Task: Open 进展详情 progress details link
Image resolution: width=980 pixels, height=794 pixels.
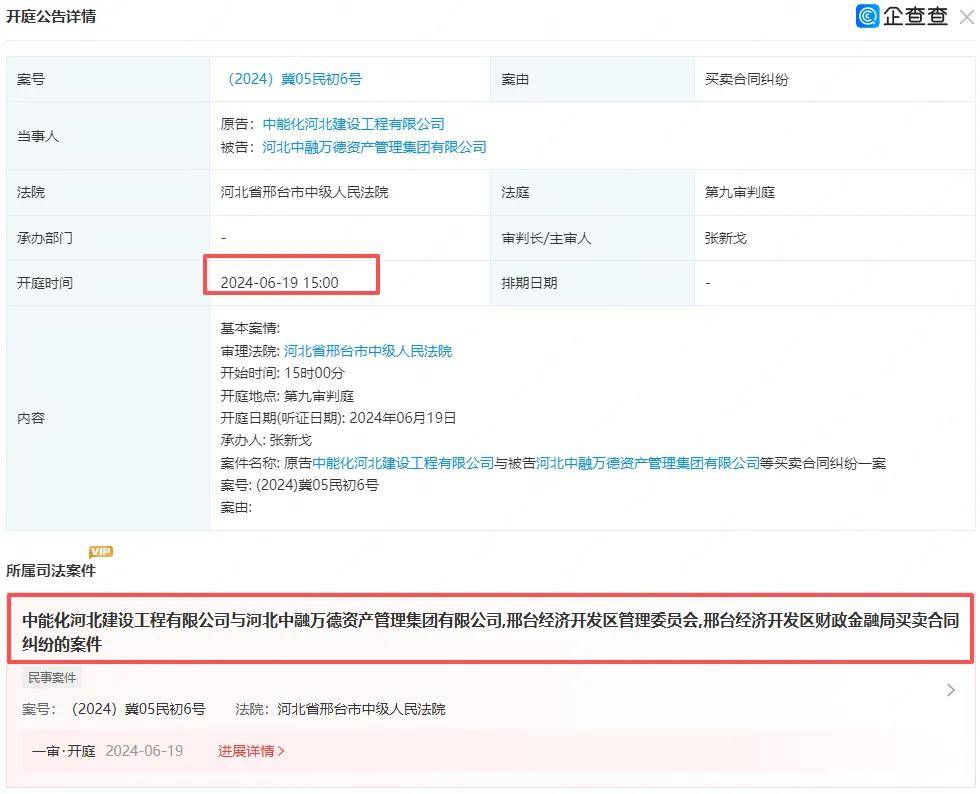Action: pos(251,751)
